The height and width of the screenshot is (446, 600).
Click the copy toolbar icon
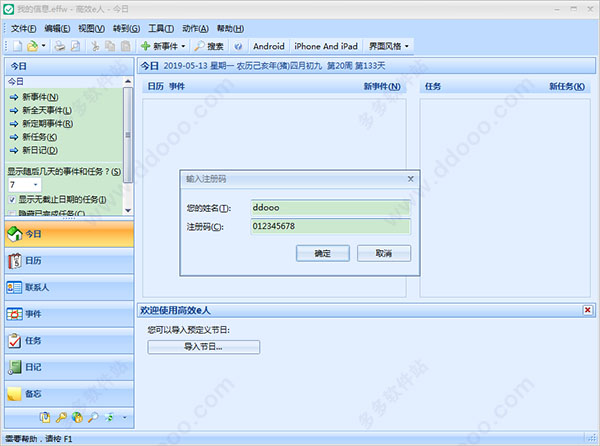110,46
